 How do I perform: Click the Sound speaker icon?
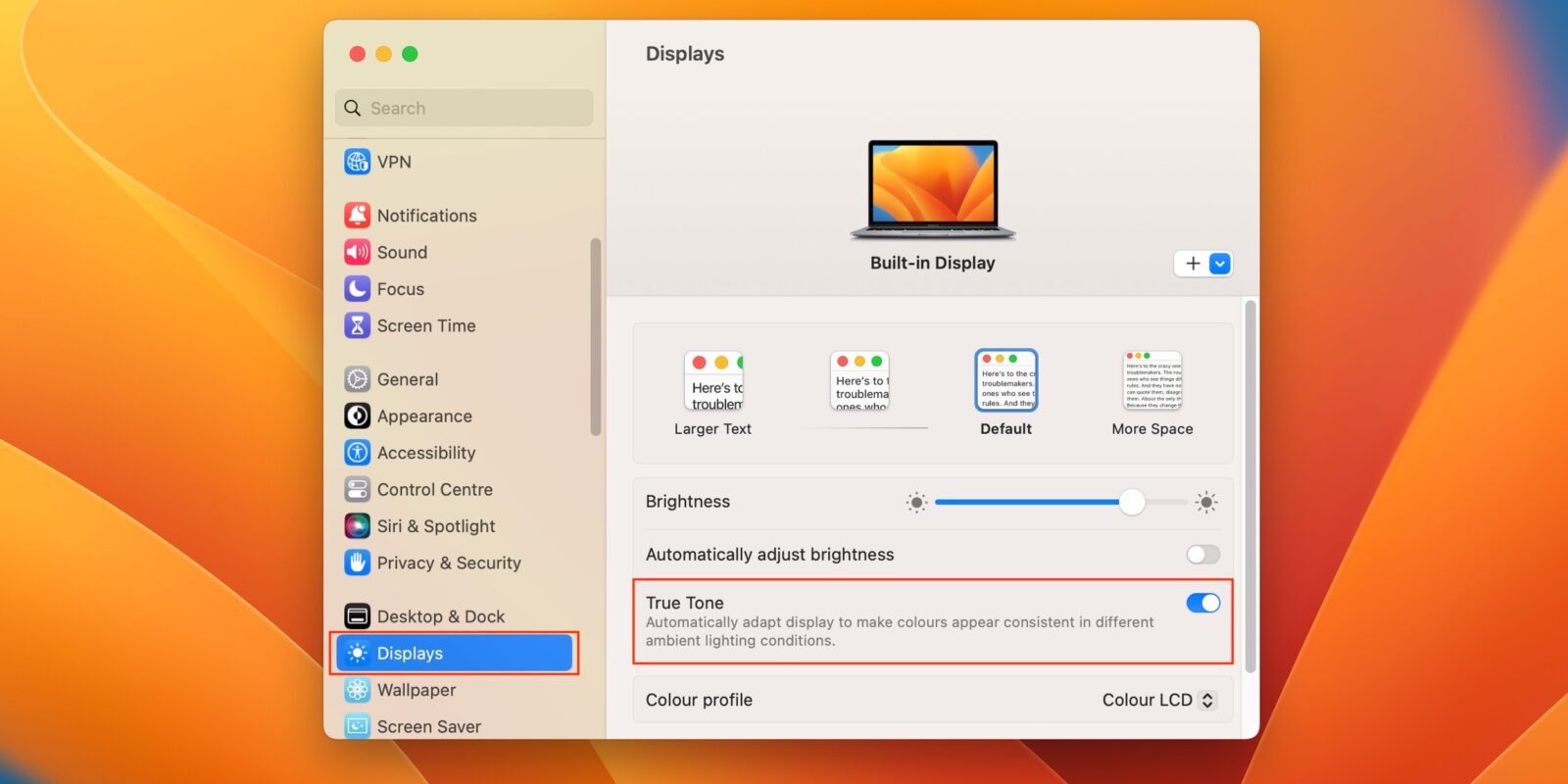[357, 252]
